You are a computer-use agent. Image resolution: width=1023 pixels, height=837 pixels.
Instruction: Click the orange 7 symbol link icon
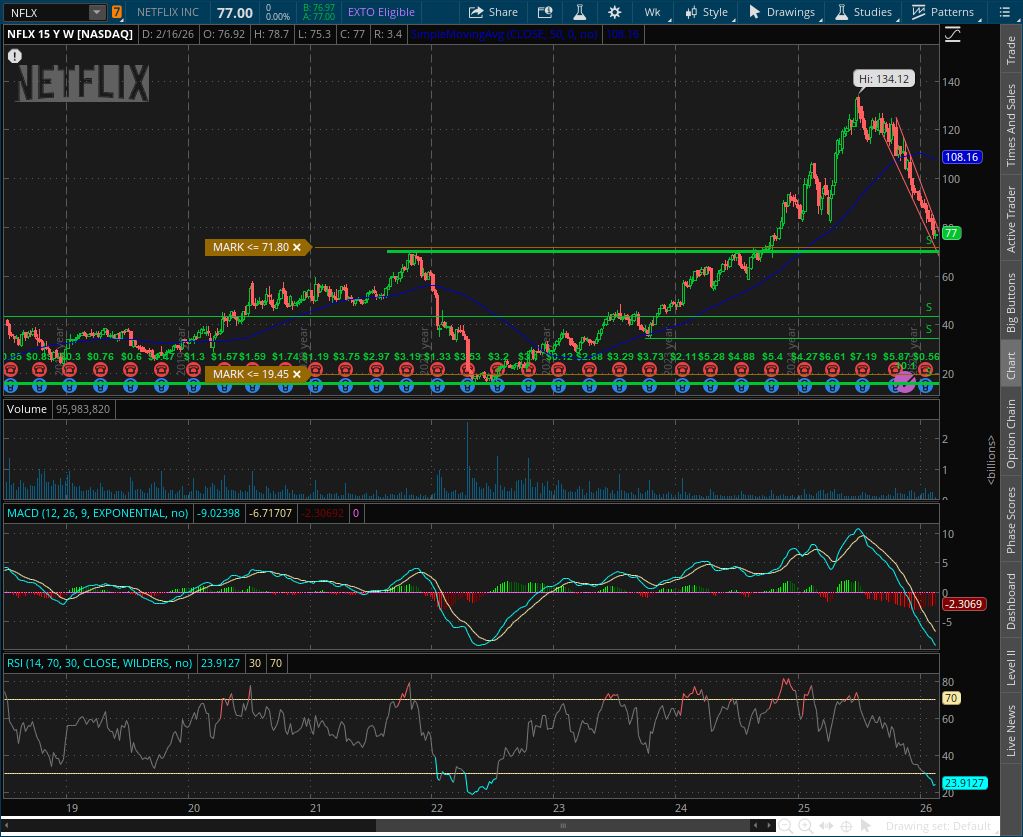pos(116,12)
